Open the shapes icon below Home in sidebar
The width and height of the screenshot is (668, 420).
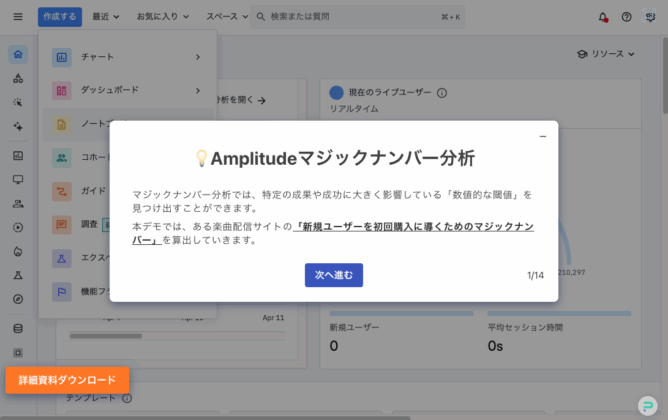[18, 78]
